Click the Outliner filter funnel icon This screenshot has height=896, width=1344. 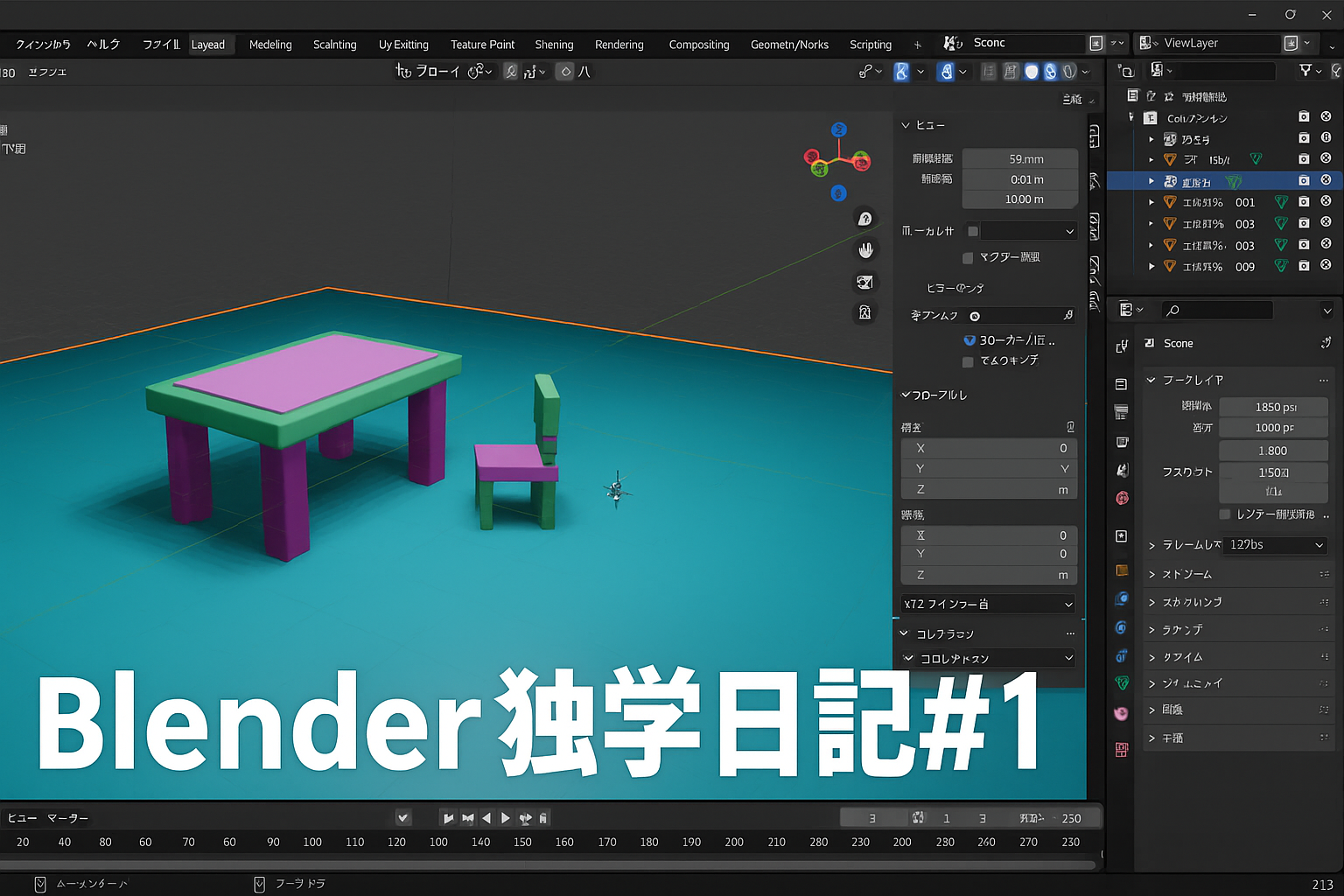(1305, 70)
